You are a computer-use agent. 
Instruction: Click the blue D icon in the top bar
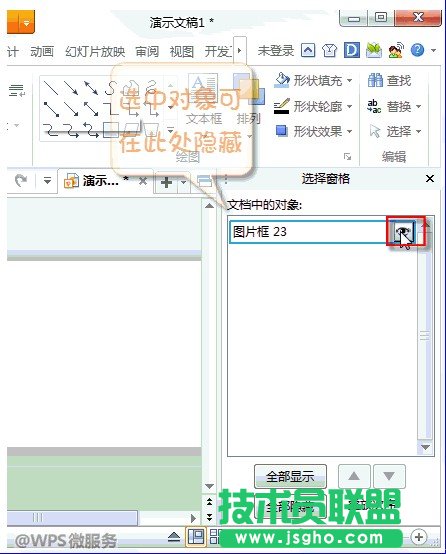[x=352, y=50]
